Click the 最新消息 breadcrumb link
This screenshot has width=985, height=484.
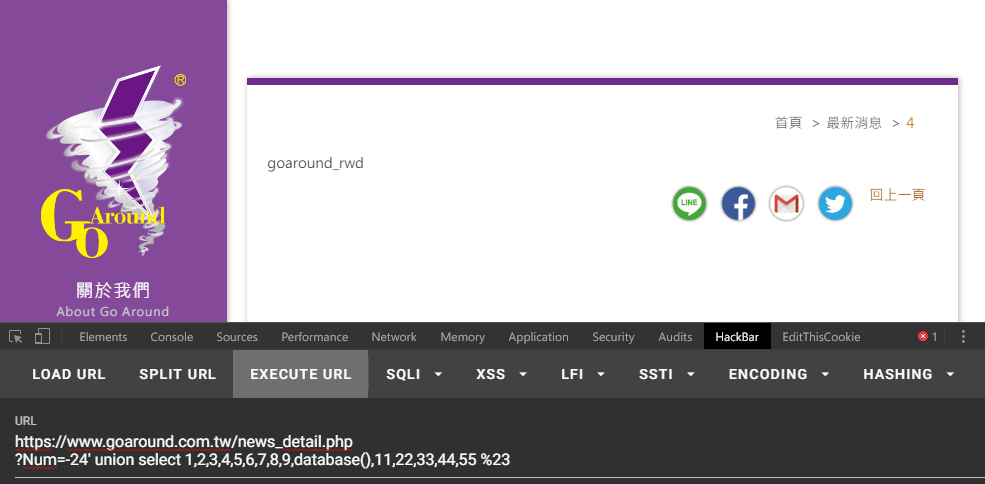pos(854,123)
